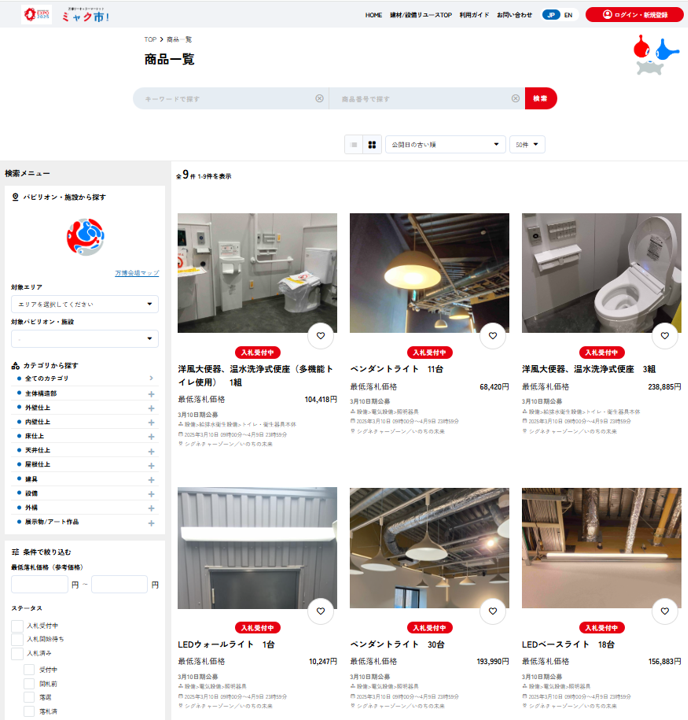Open the LEDベースライト 18台 listing title
The height and width of the screenshot is (720, 688).
[x=568, y=644]
